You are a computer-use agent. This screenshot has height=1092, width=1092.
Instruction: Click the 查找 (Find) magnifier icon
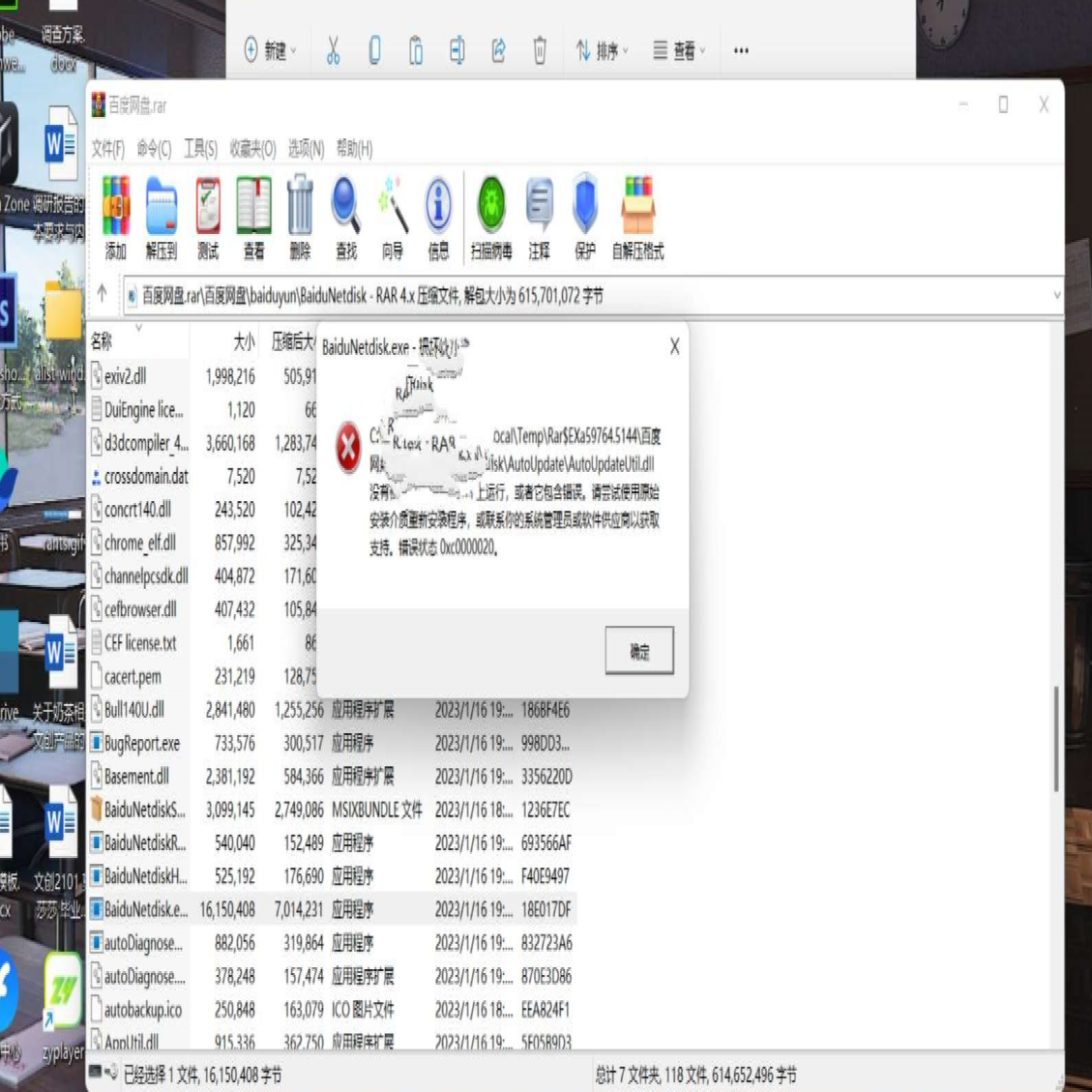(345, 218)
